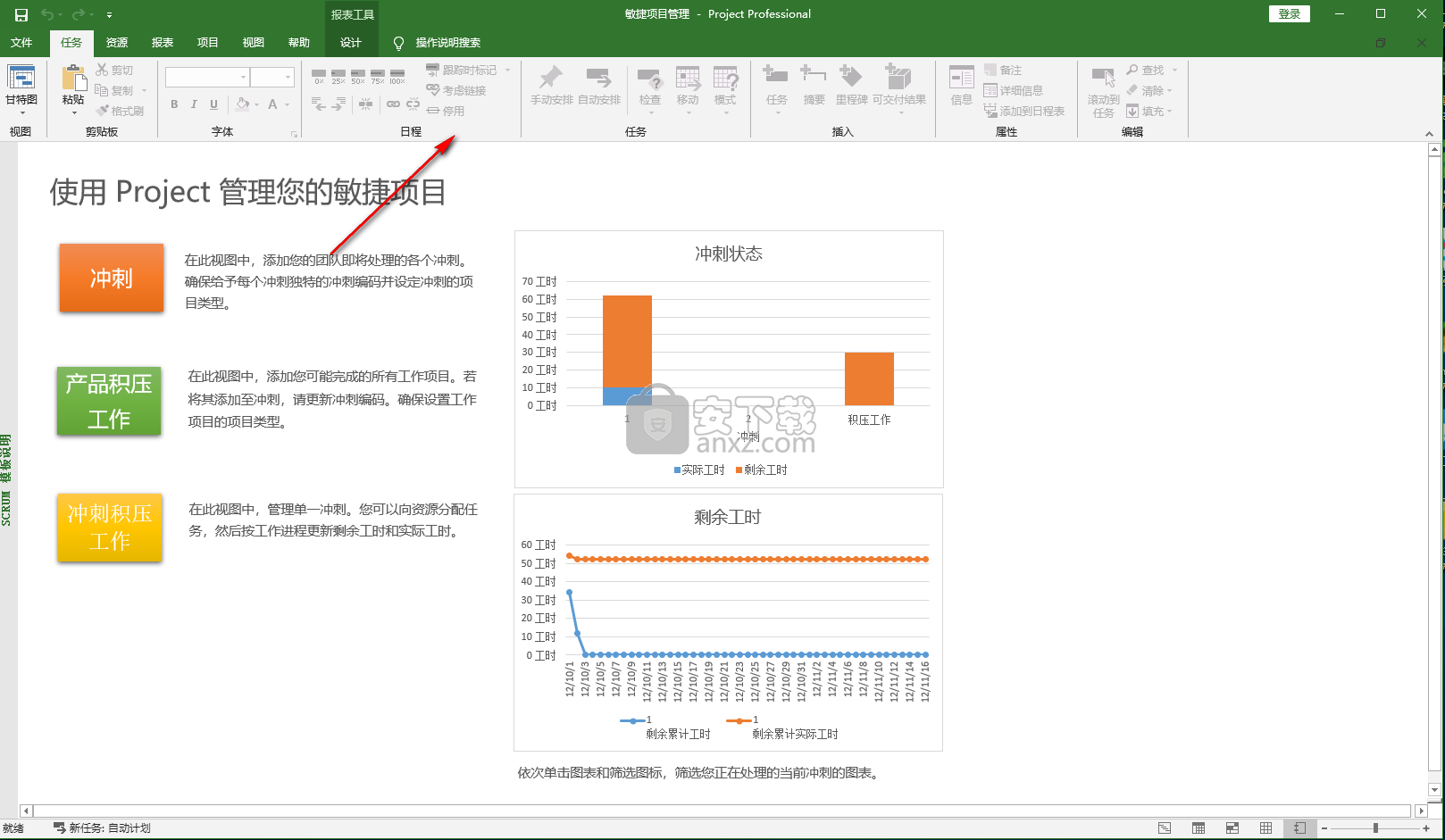Image resolution: width=1445 pixels, height=840 pixels.
Task: Click the Save icon in title bar
Action: click(21, 14)
